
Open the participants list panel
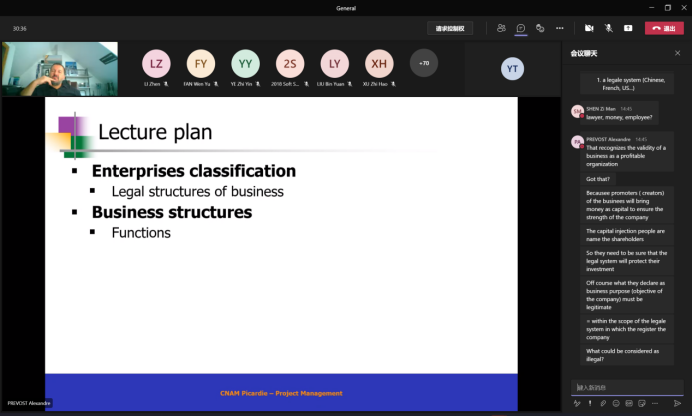click(501, 28)
